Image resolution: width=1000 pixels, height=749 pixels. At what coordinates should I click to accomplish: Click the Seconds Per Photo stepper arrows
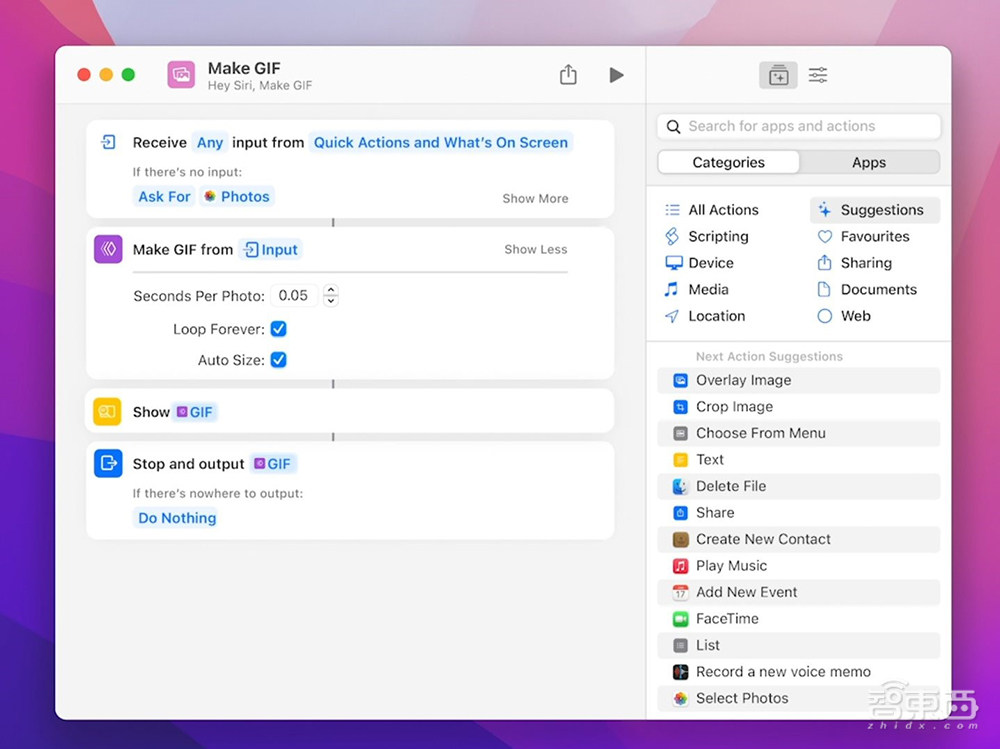click(x=331, y=296)
